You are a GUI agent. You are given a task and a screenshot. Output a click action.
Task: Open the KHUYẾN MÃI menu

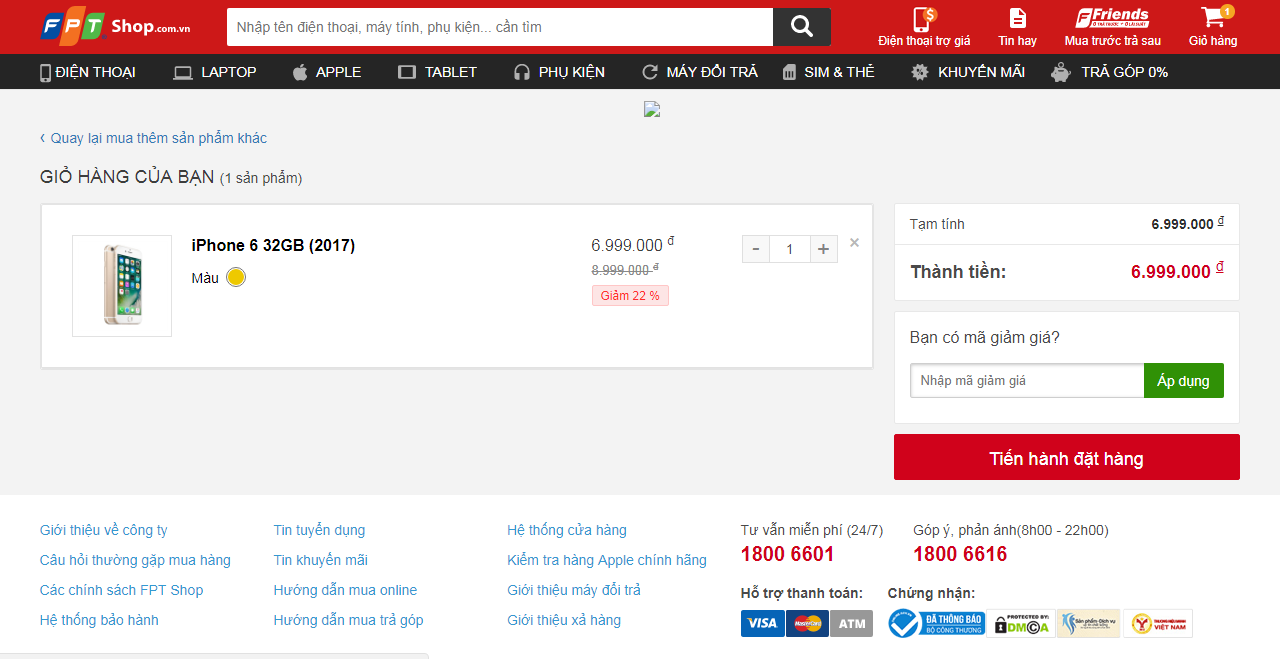[x=968, y=72]
